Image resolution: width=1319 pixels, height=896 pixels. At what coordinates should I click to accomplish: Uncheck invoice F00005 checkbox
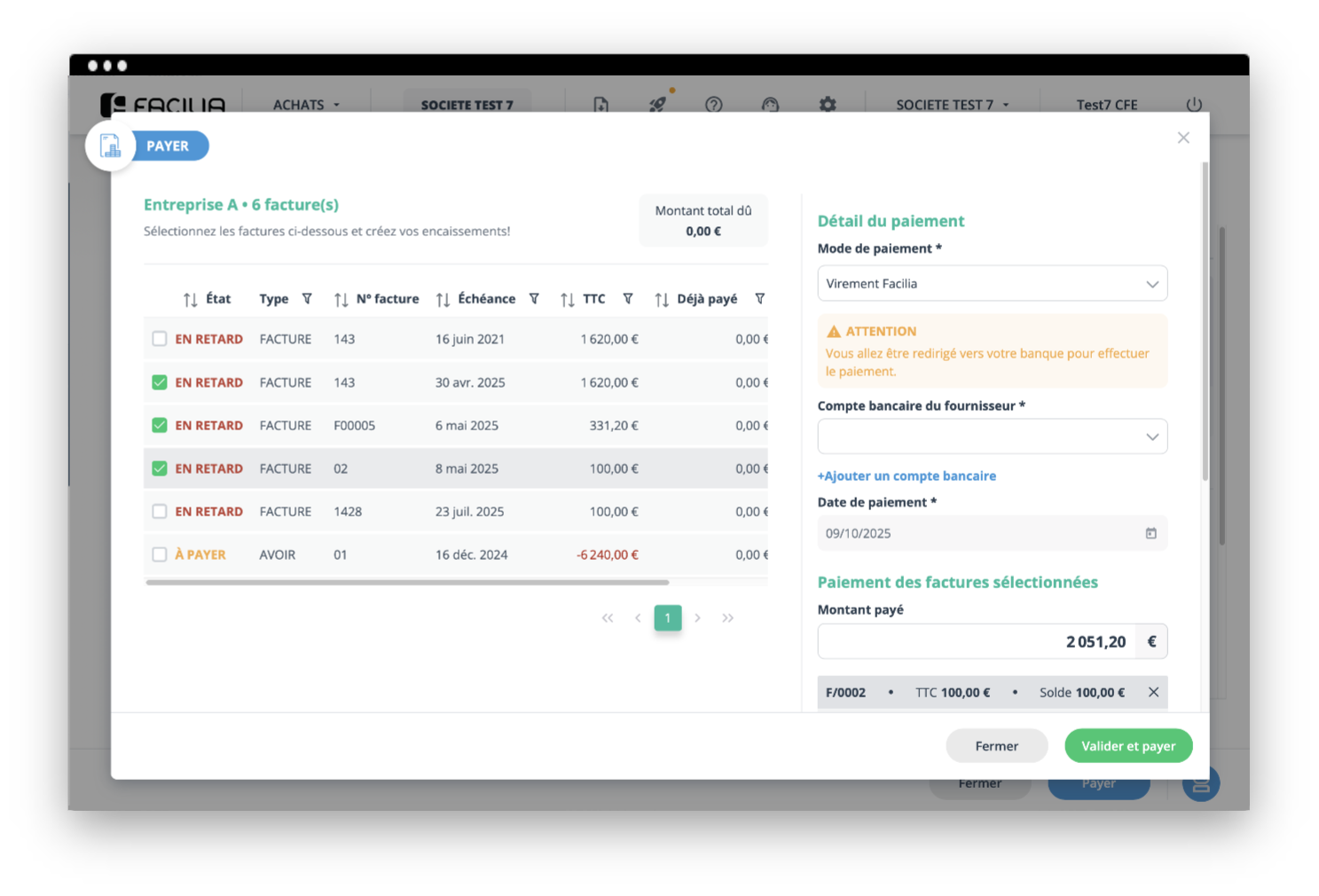(160, 425)
